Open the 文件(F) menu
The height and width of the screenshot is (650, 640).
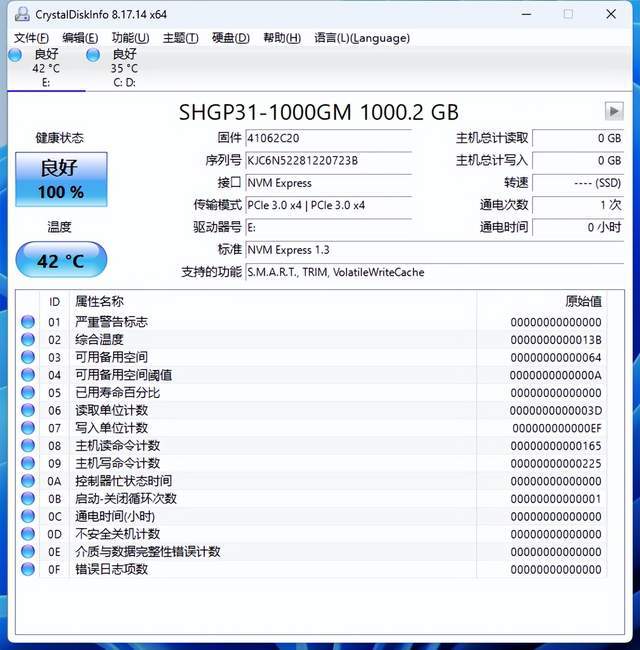pyautogui.click(x=32, y=38)
